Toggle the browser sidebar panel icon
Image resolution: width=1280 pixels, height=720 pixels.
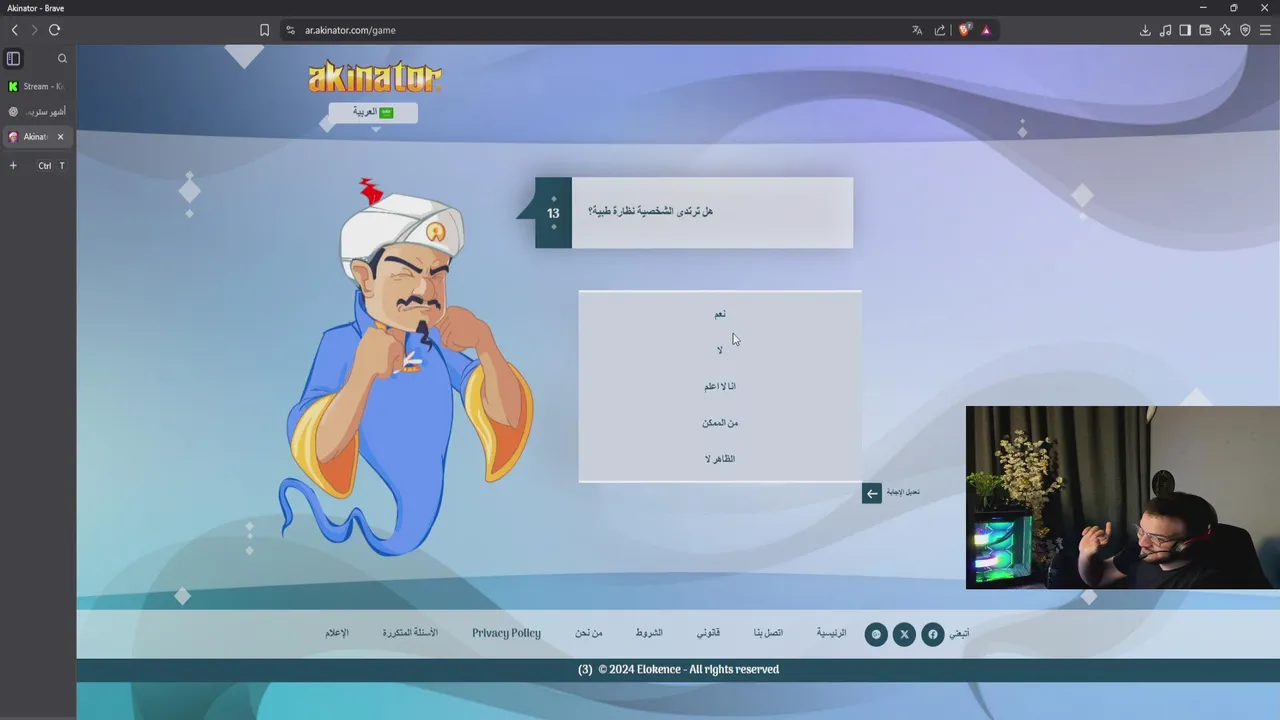tap(1185, 30)
